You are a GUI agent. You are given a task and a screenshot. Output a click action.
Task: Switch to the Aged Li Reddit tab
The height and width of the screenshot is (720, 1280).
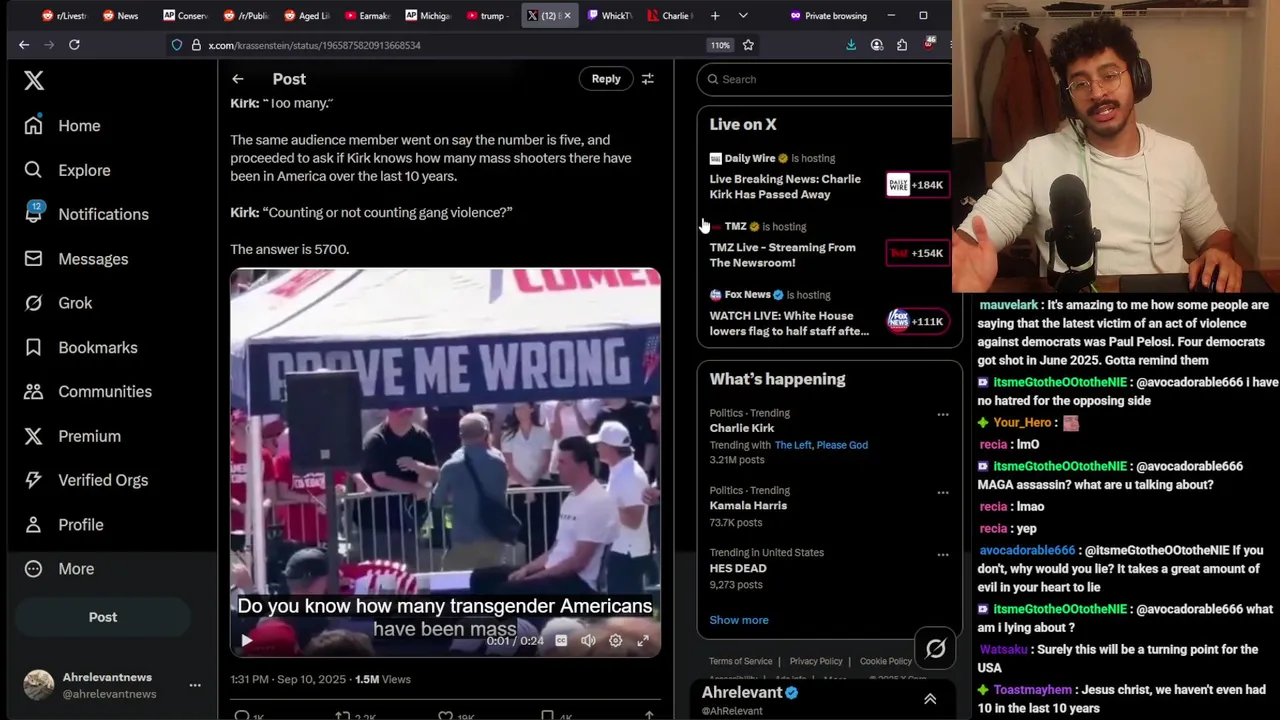[306, 16]
